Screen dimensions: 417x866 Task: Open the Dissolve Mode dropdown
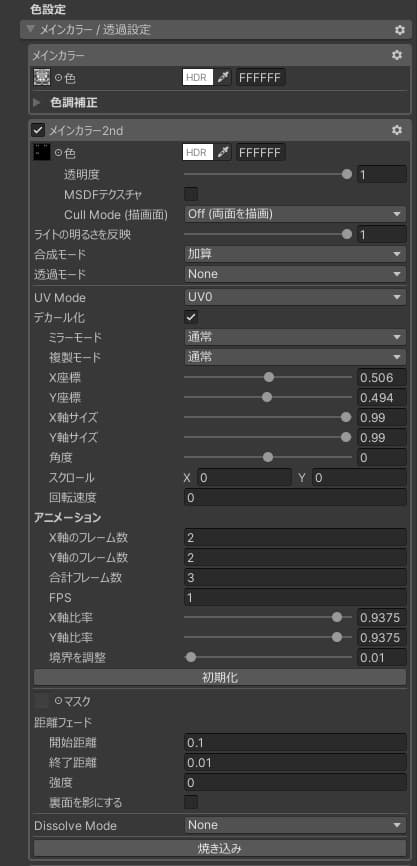pyautogui.click(x=295, y=825)
